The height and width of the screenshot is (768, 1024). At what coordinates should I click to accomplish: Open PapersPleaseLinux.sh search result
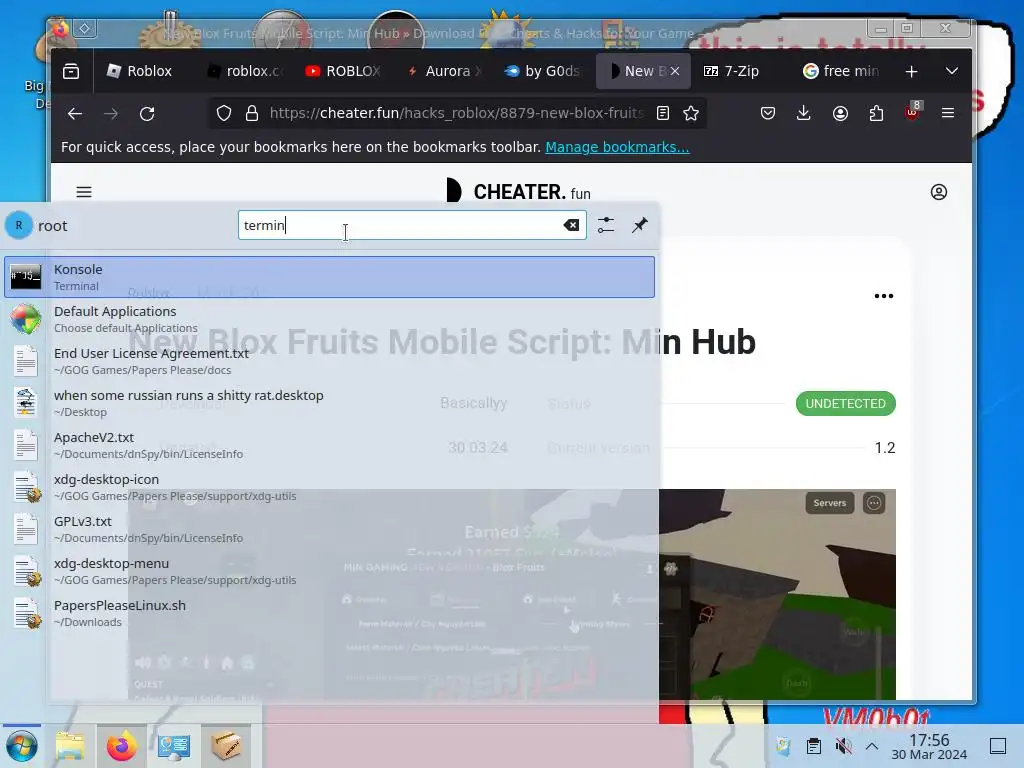tap(329, 613)
